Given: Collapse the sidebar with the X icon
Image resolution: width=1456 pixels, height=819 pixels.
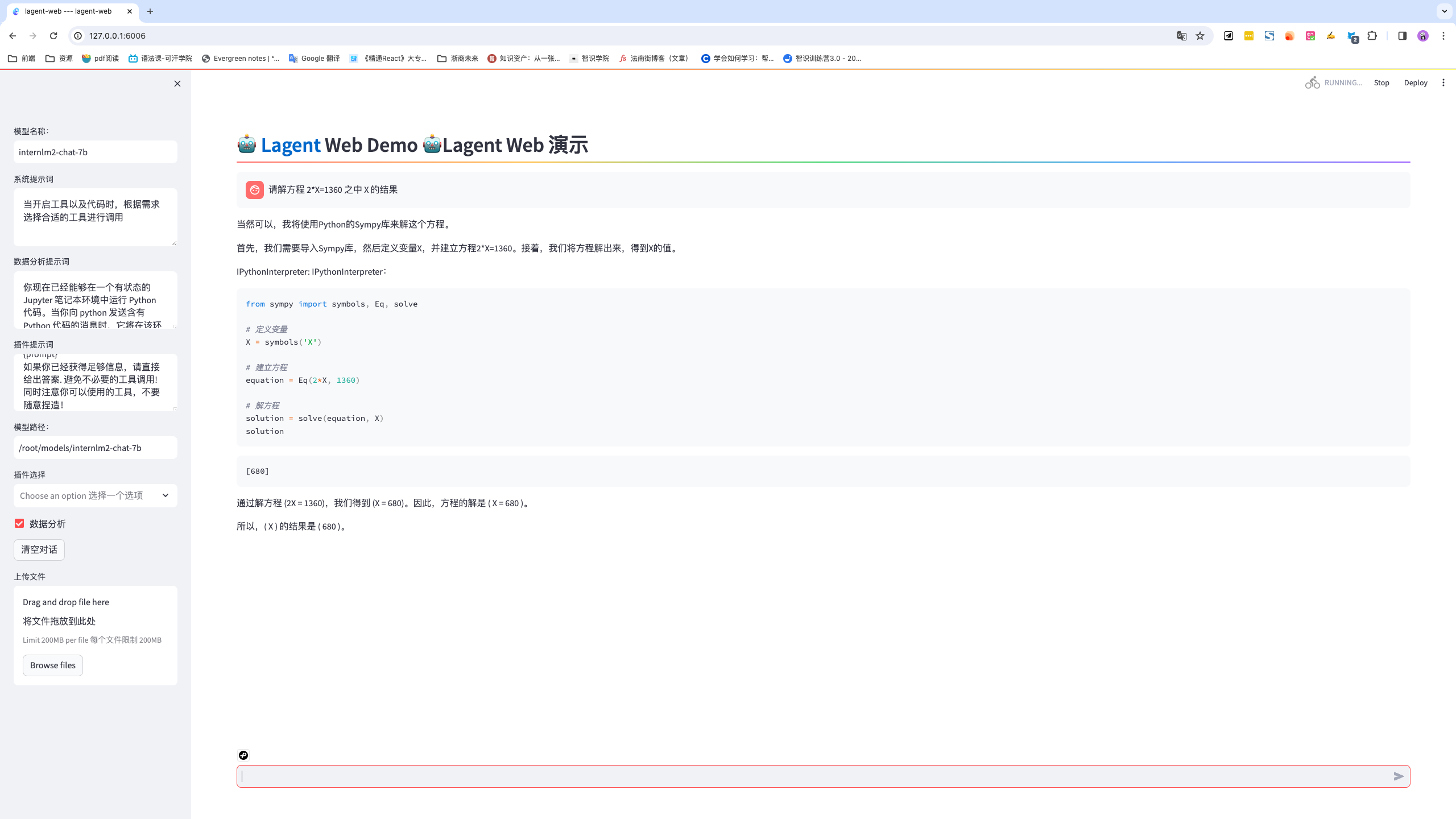Looking at the screenshot, I should coord(177,84).
